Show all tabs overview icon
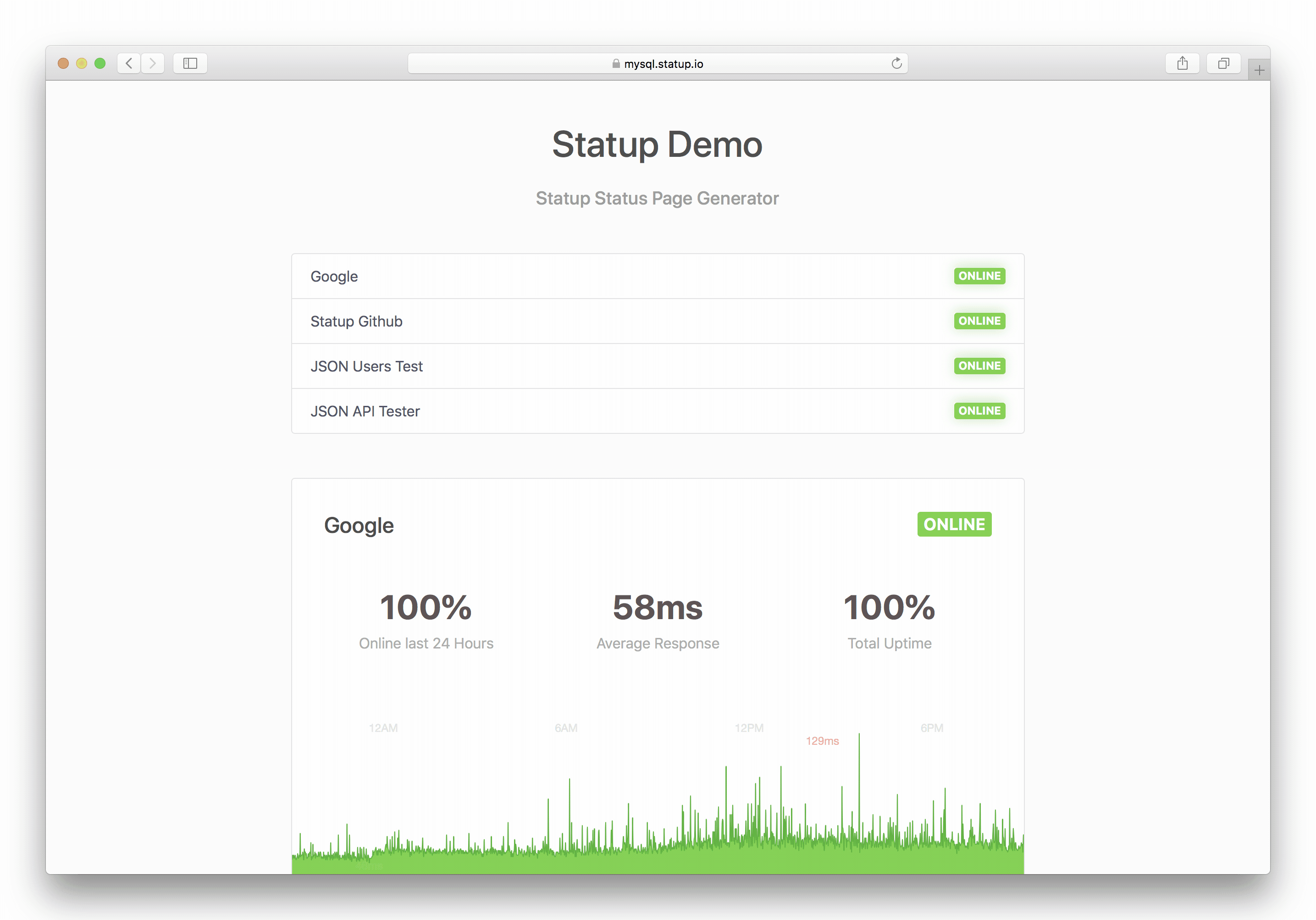This screenshot has height=920, width=1316. tap(1223, 63)
